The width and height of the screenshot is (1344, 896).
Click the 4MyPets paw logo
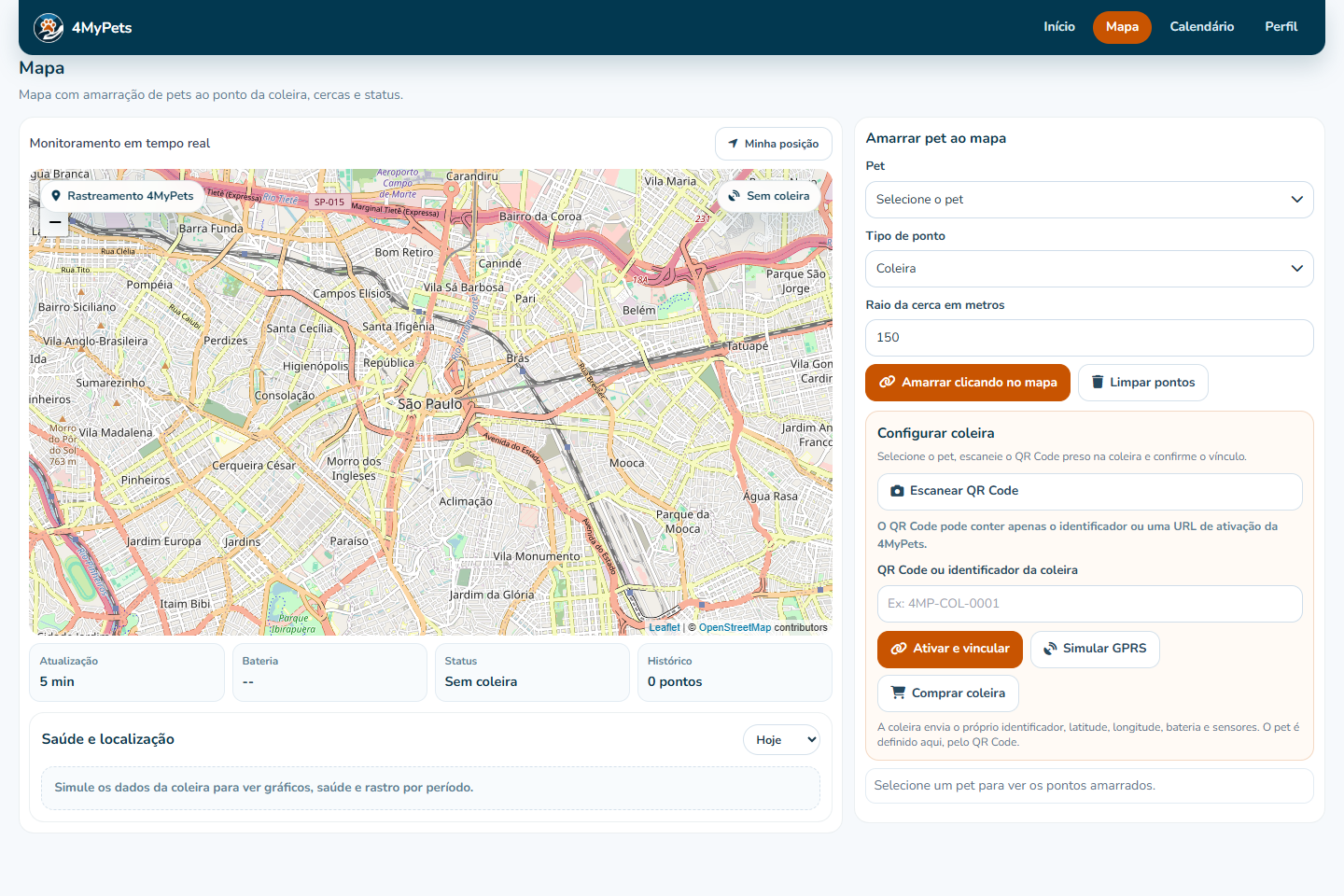pyautogui.click(x=49, y=28)
